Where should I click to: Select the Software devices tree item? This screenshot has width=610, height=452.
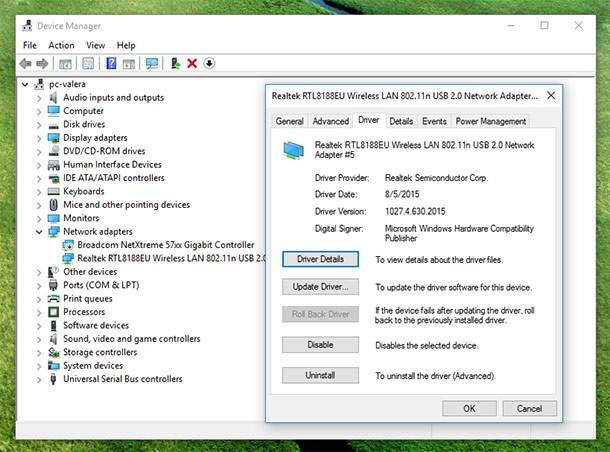[96, 325]
